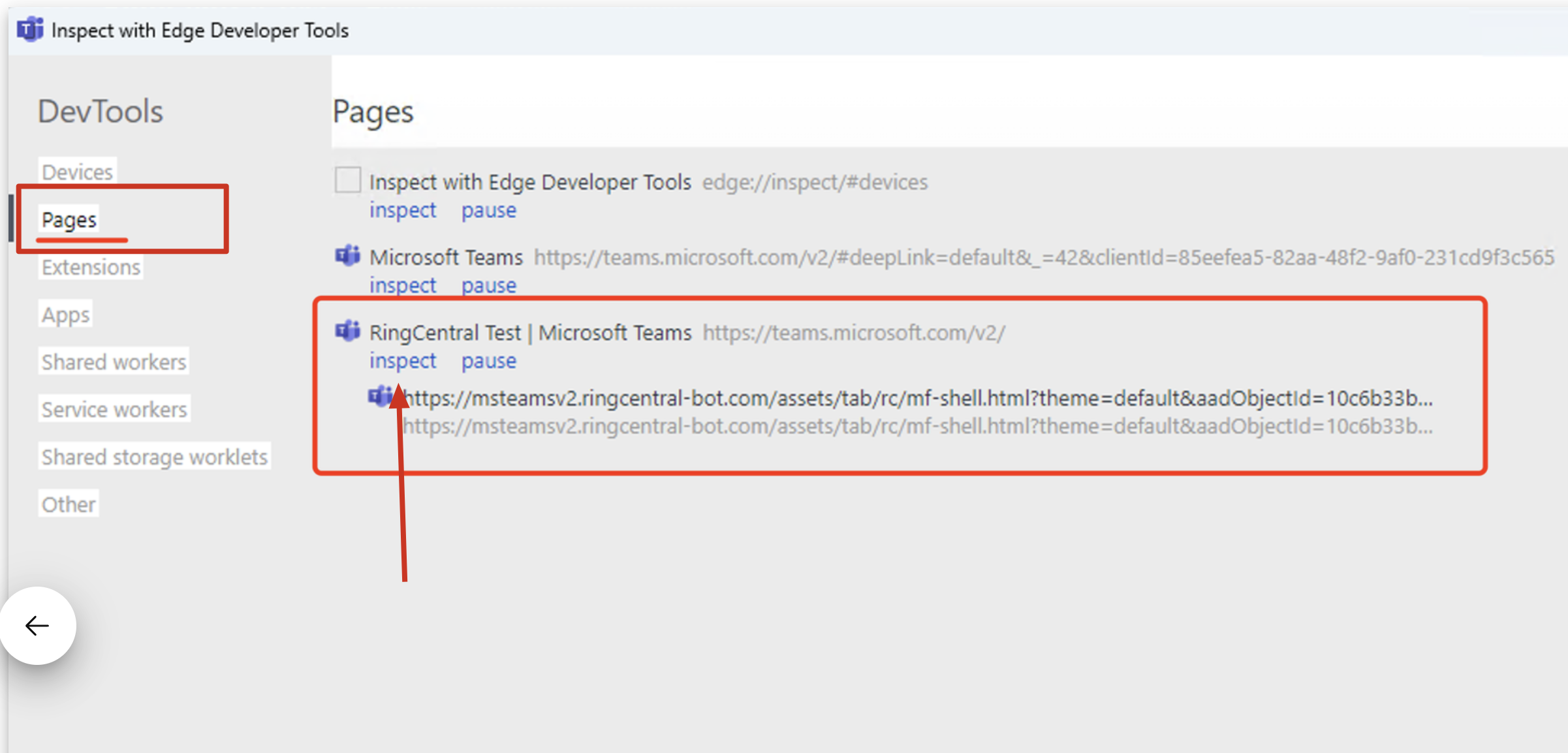Click inspect under Inspect with Edge Developer Tools
The height and width of the screenshot is (753, 1568).
(x=403, y=209)
